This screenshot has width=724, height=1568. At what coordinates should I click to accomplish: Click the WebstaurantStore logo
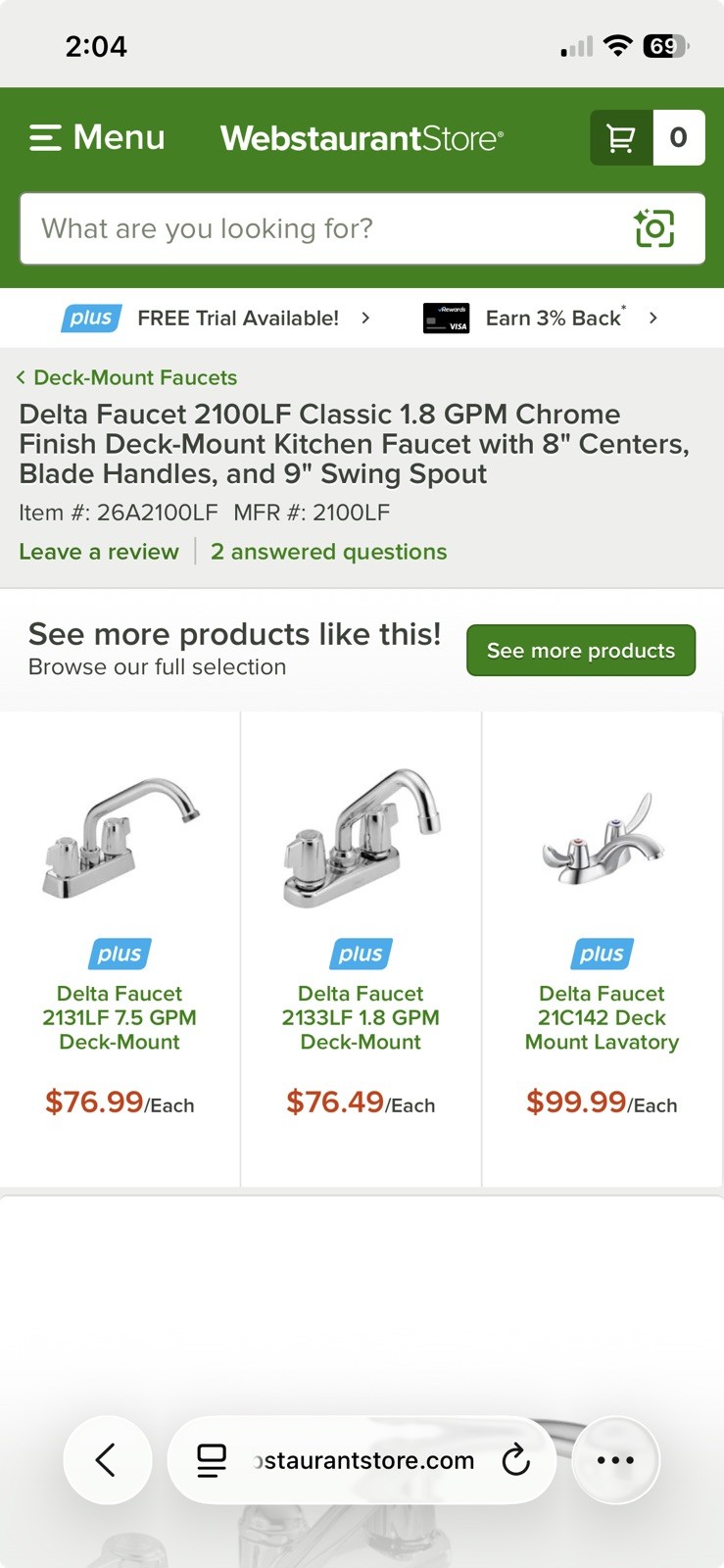click(x=362, y=138)
